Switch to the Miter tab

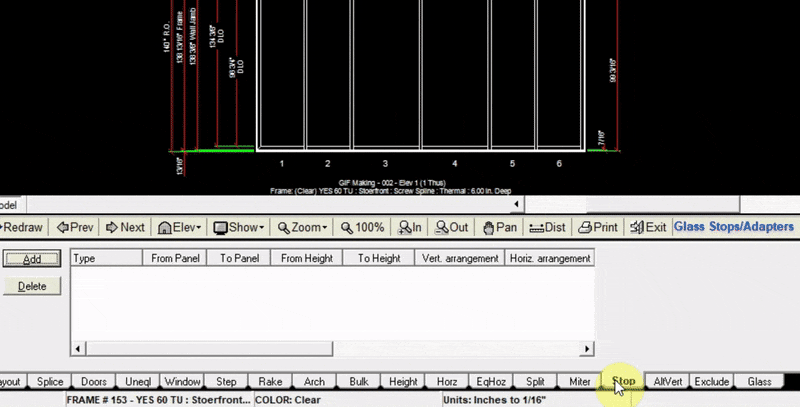pyautogui.click(x=580, y=381)
